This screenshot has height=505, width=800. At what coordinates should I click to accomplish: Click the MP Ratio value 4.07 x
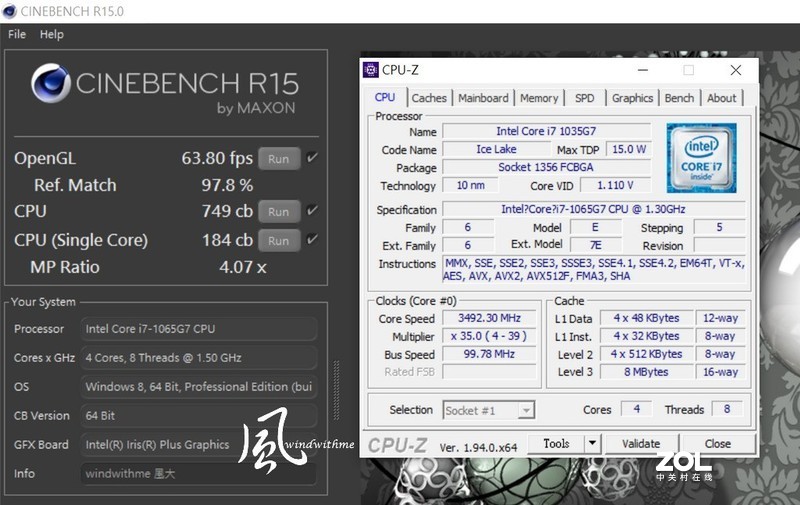242,267
